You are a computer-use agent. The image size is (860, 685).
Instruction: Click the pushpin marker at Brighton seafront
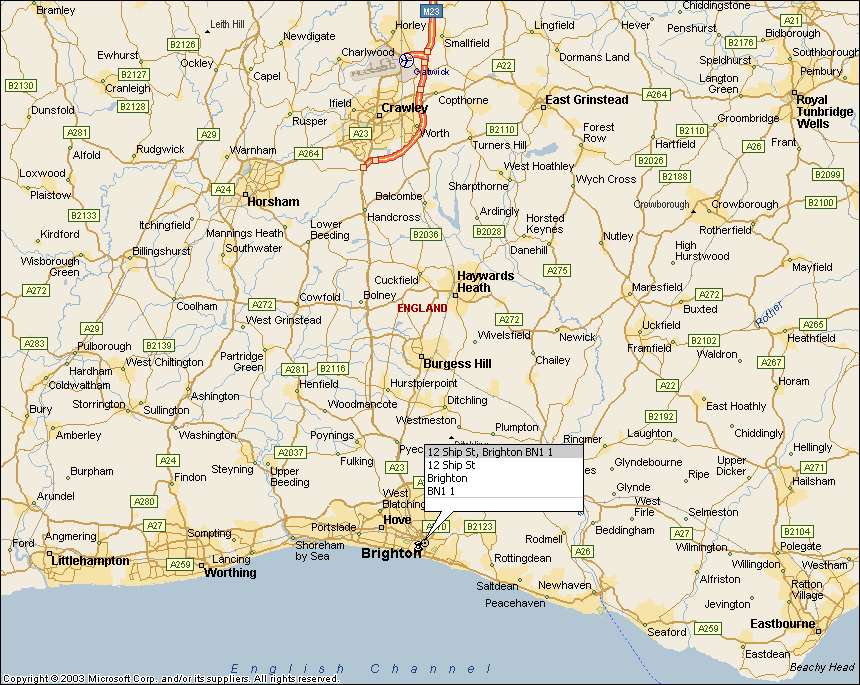[423, 543]
